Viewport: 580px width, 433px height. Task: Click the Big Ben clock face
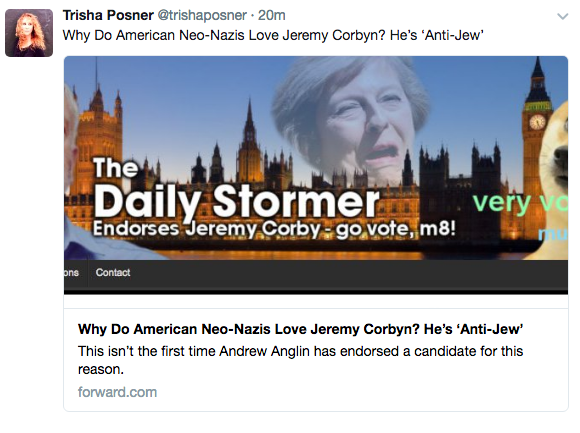pyautogui.click(x=537, y=122)
